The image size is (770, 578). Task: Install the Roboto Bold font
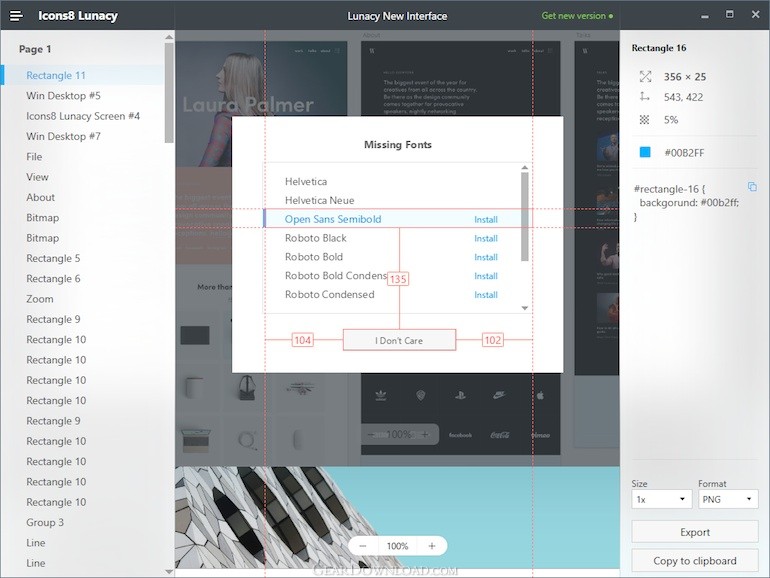[x=486, y=257]
